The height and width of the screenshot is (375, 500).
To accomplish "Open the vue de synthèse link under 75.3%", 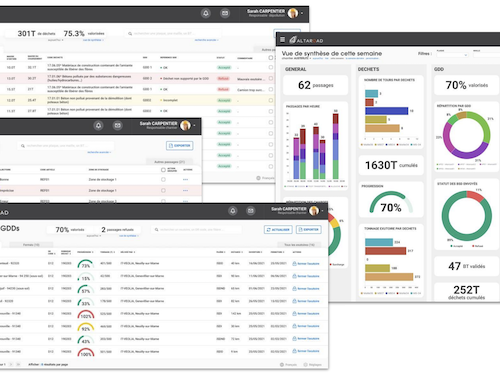I will [93, 40].
